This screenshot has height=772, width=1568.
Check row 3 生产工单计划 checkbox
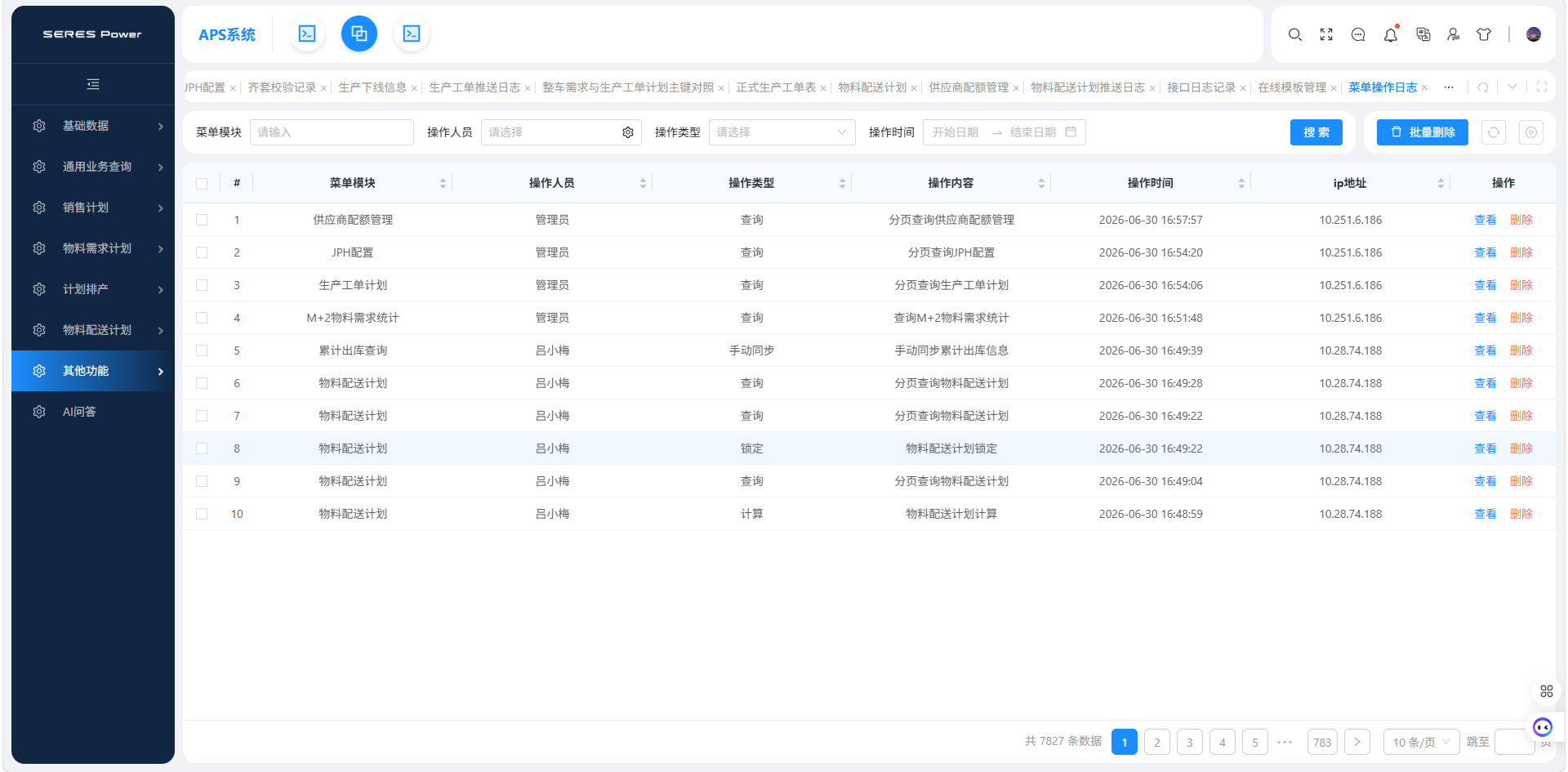[x=202, y=285]
